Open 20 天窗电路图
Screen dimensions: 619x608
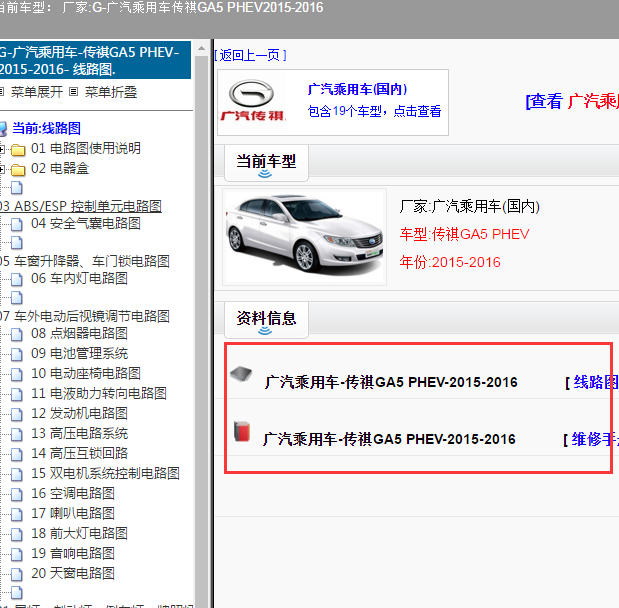pyautogui.click(x=73, y=573)
